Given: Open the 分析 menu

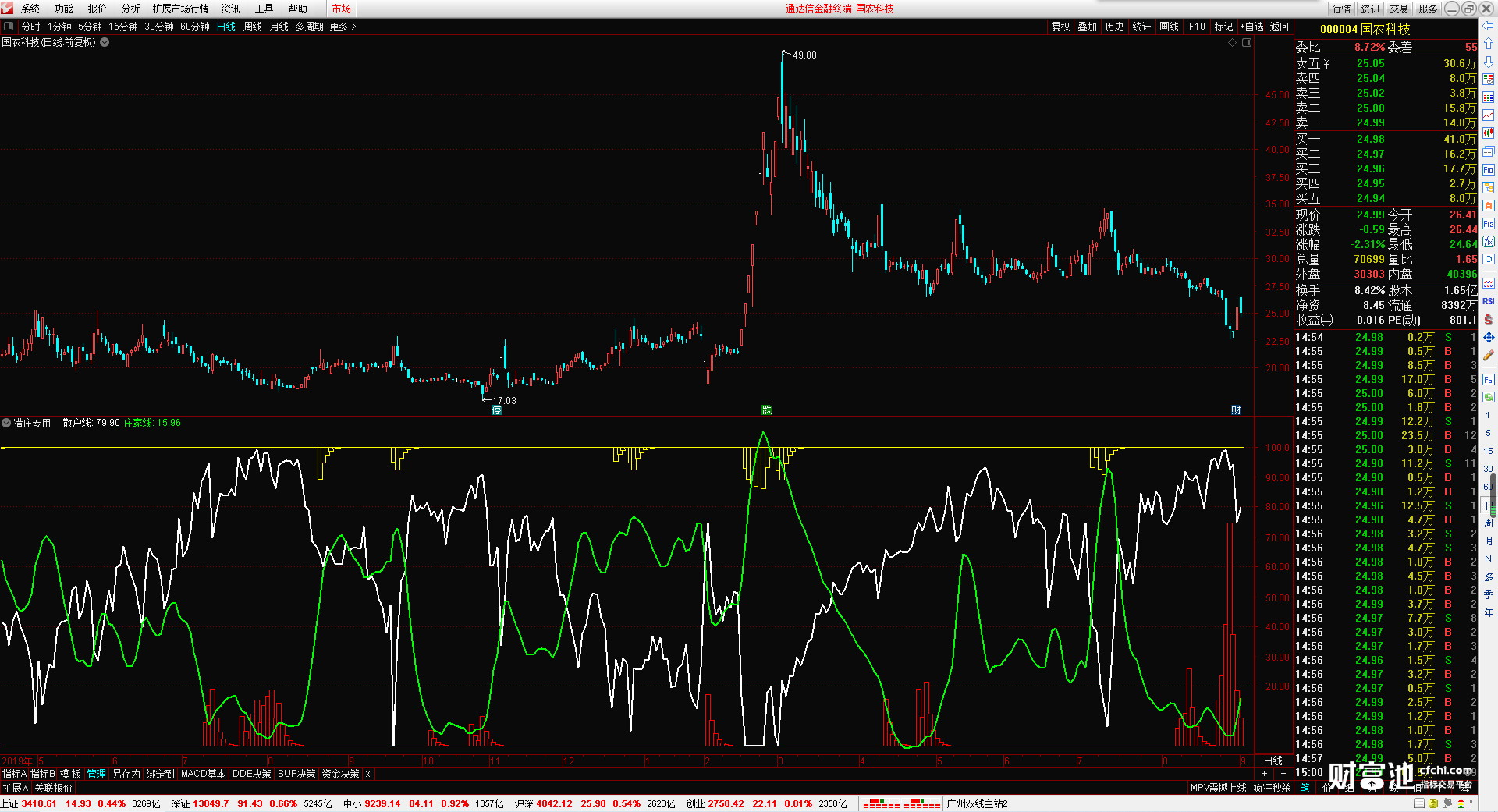Looking at the screenshot, I should (x=131, y=9).
